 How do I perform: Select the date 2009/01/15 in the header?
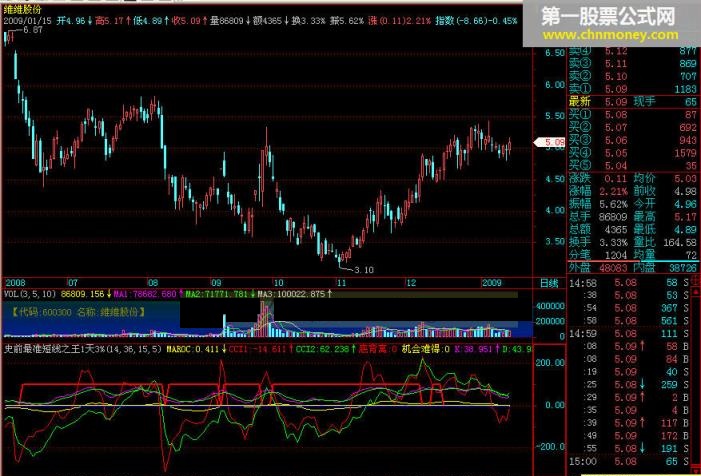pyautogui.click(x=27, y=21)
